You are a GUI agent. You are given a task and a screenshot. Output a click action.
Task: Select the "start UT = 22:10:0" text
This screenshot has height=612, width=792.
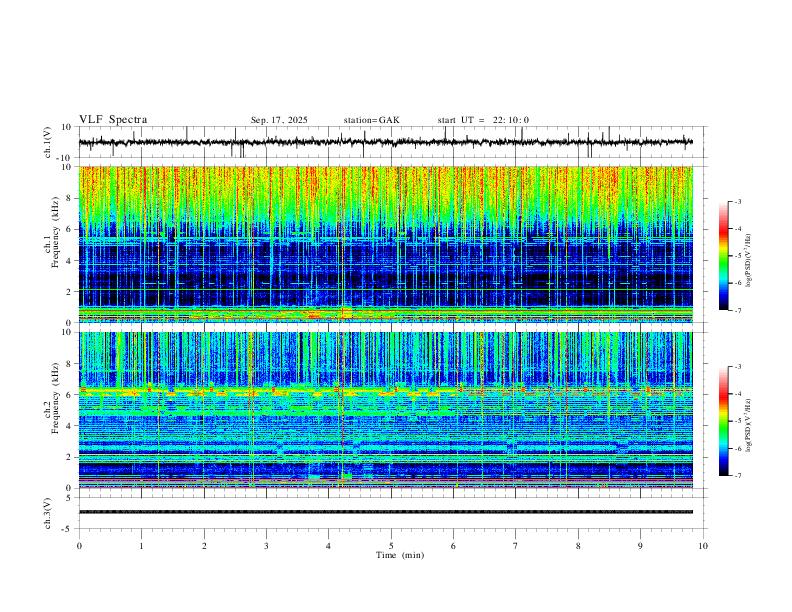(483, 120)
